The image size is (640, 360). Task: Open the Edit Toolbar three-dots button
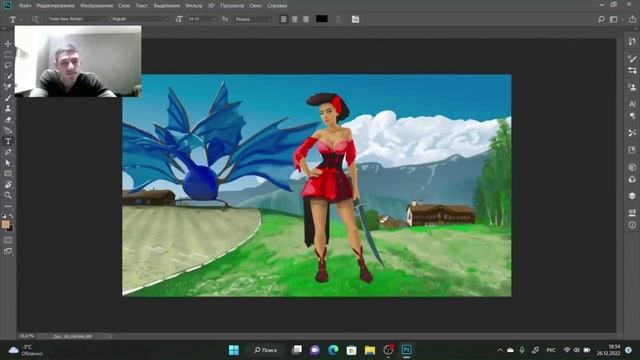pyautogui.click(x=8, y=206)
